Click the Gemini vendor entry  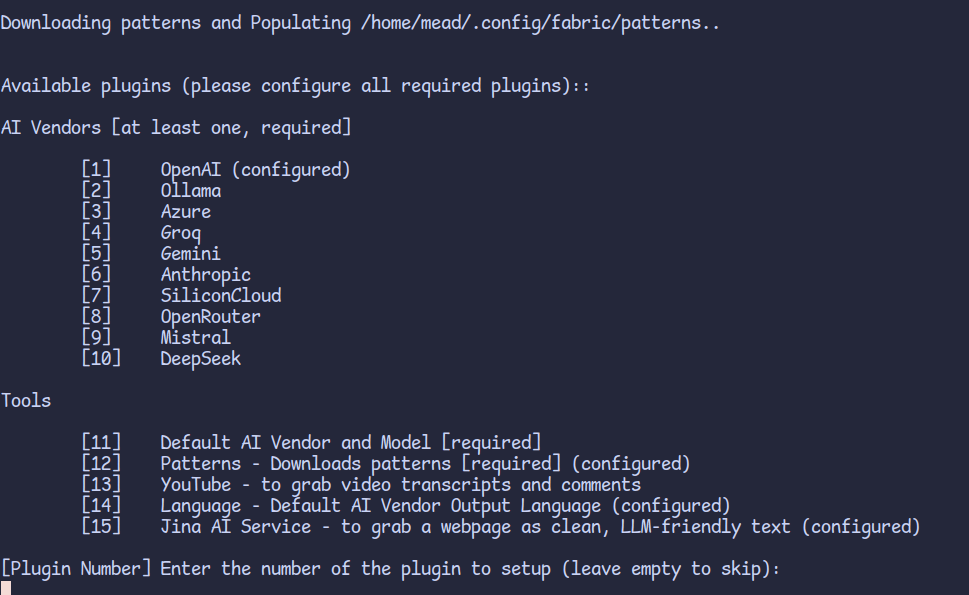click(x=151, y=253)
